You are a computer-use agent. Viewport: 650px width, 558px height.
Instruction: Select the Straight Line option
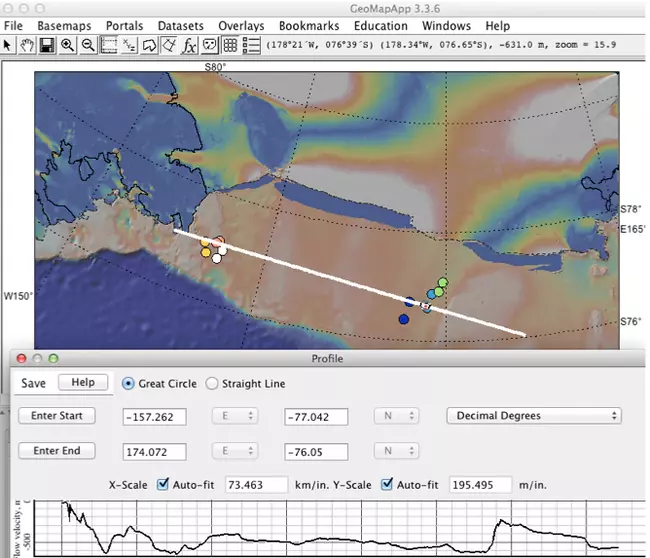pyautogui.click(x=212, y=383)
